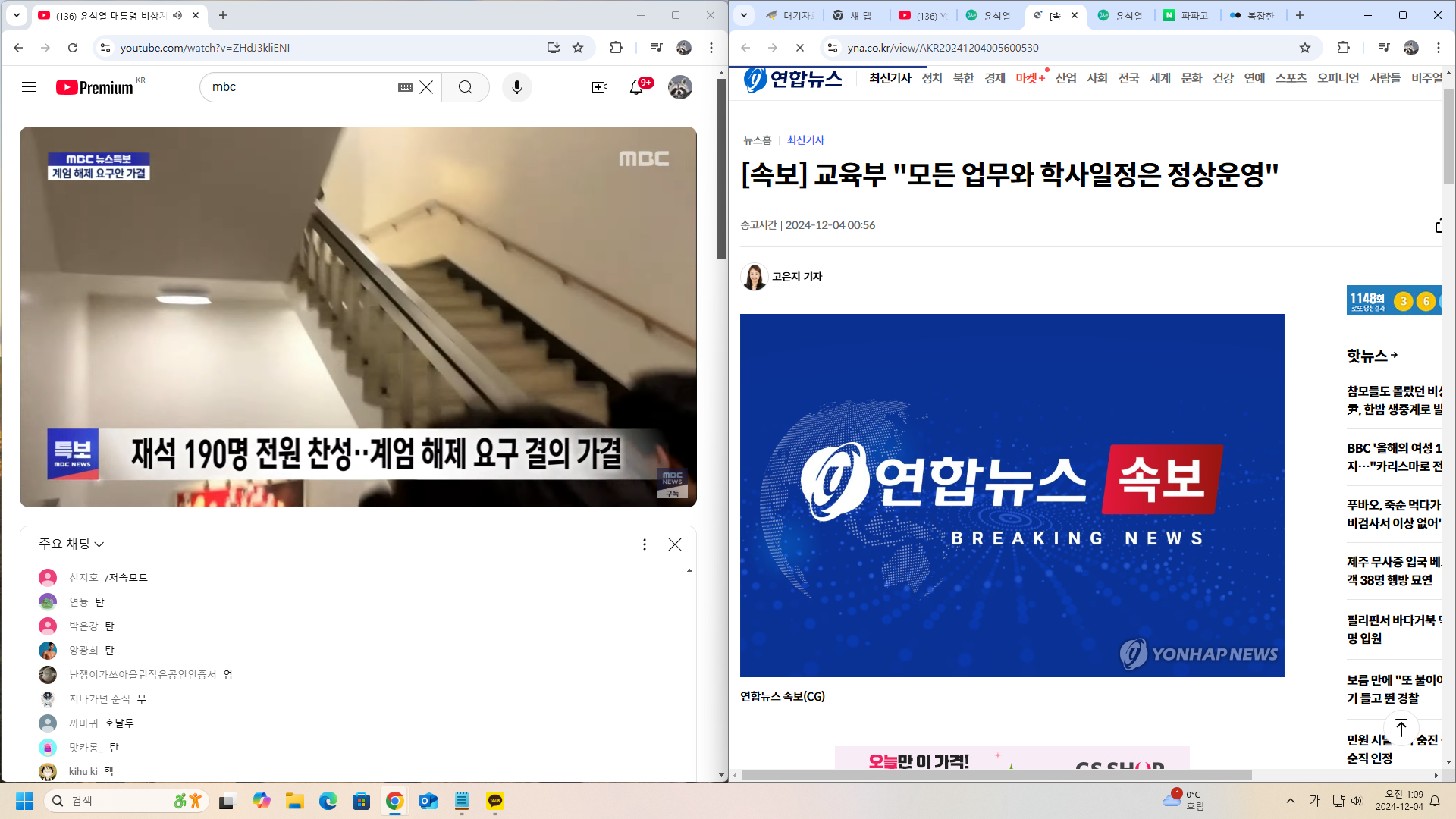Install the YouTube app from the address bar
The image size is (1456, 819).
click(554, 48)
